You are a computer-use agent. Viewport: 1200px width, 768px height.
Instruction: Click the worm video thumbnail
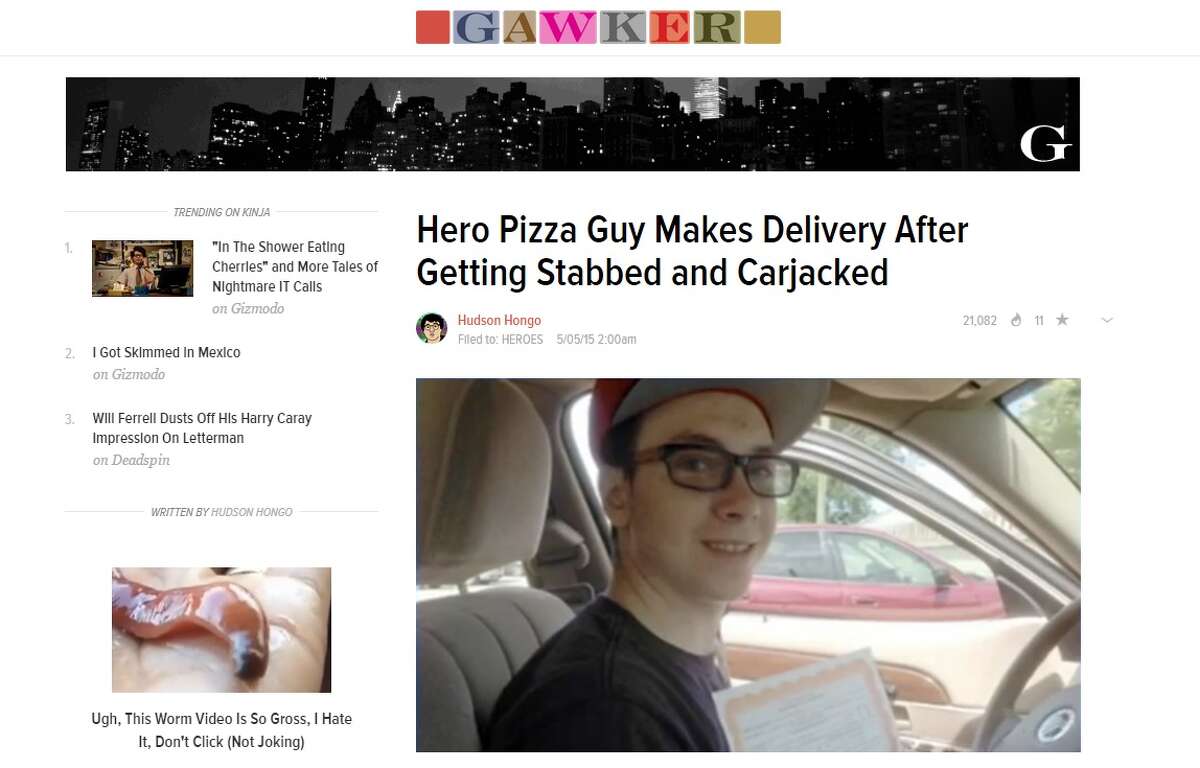pyautogui.click(x=221, y=630)
